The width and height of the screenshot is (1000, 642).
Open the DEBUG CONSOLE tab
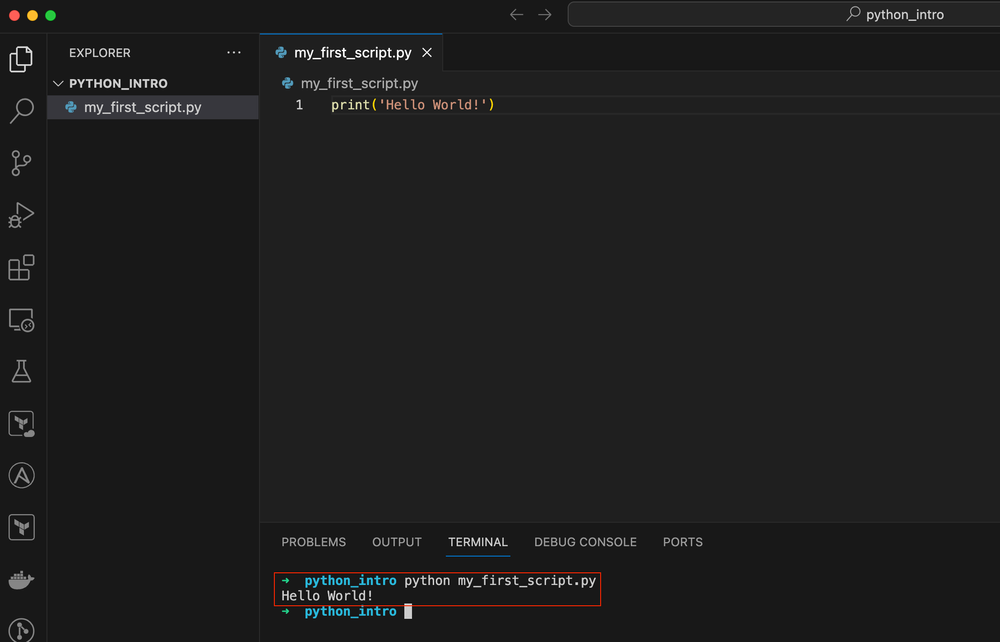585,542
